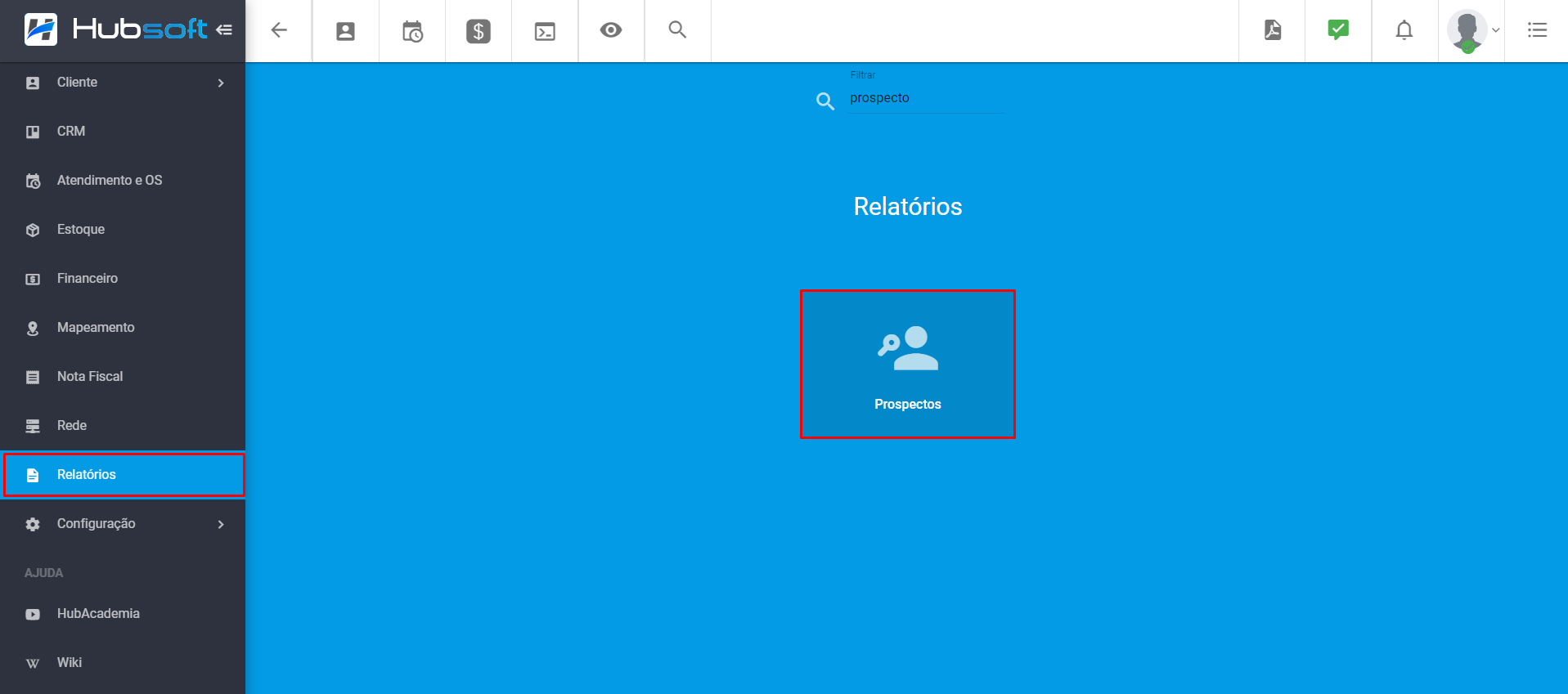Open the list menu icon at top right
The image size is (1568, 694).
[x=1538, y=30]
